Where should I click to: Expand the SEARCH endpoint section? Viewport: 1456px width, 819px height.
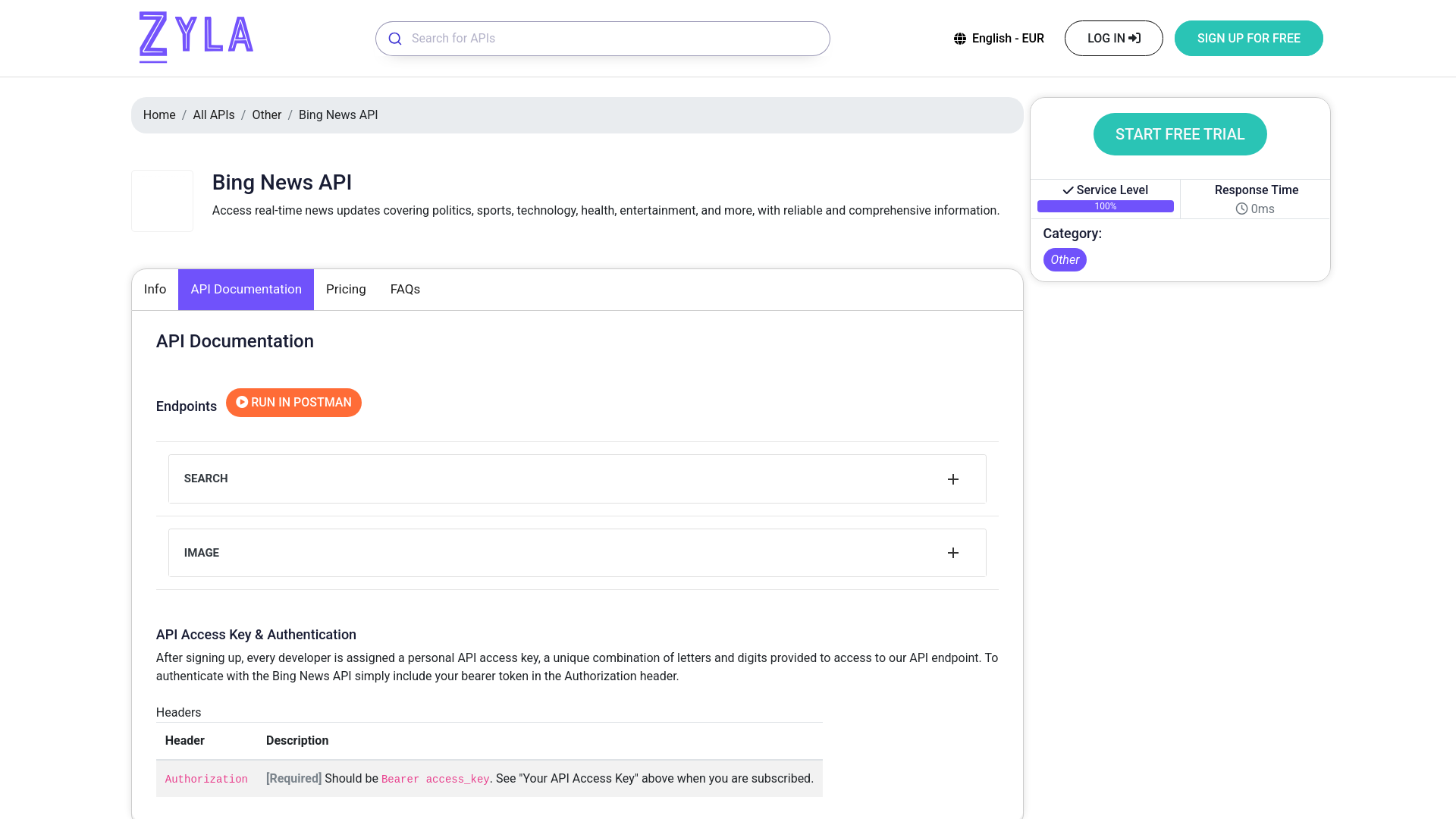pyautogui.click(x=576, y=479)
